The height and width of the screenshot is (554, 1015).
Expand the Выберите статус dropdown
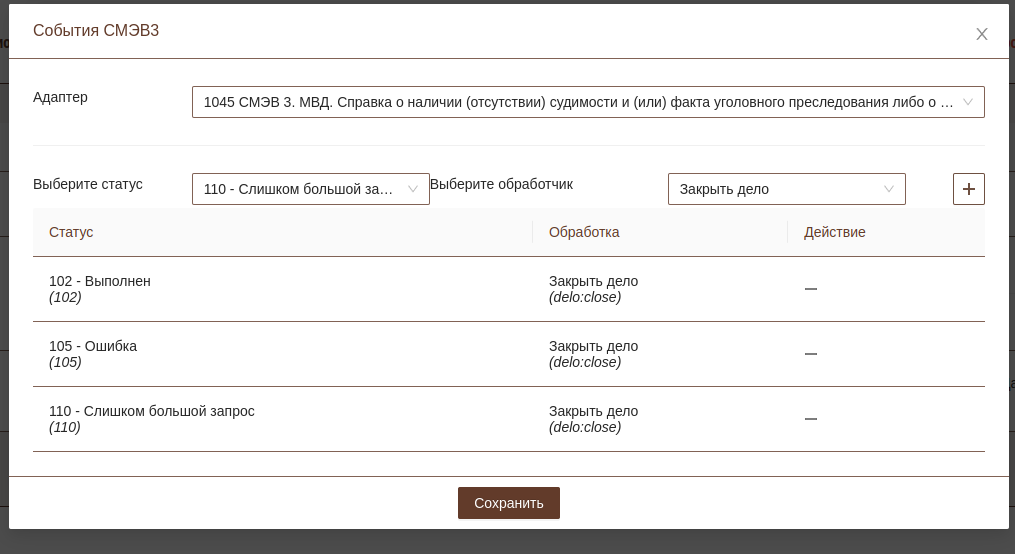pyautogui.click(x=310, y=189)
